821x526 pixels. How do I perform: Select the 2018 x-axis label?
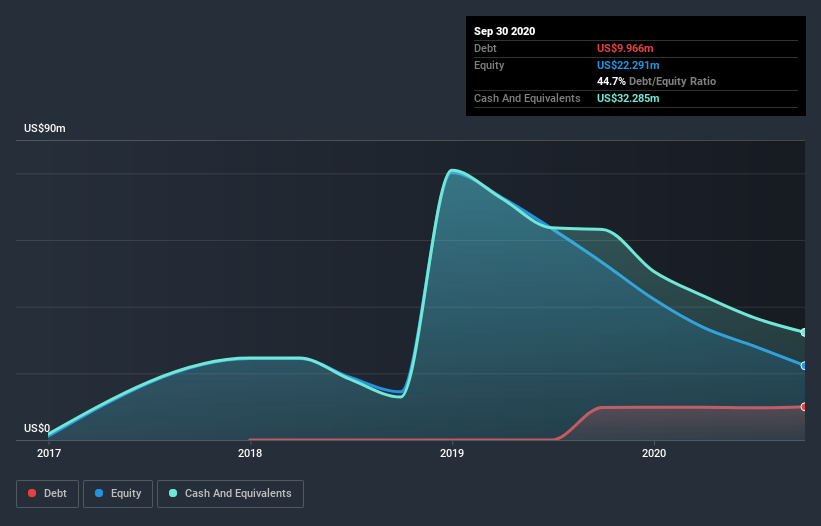250,453
